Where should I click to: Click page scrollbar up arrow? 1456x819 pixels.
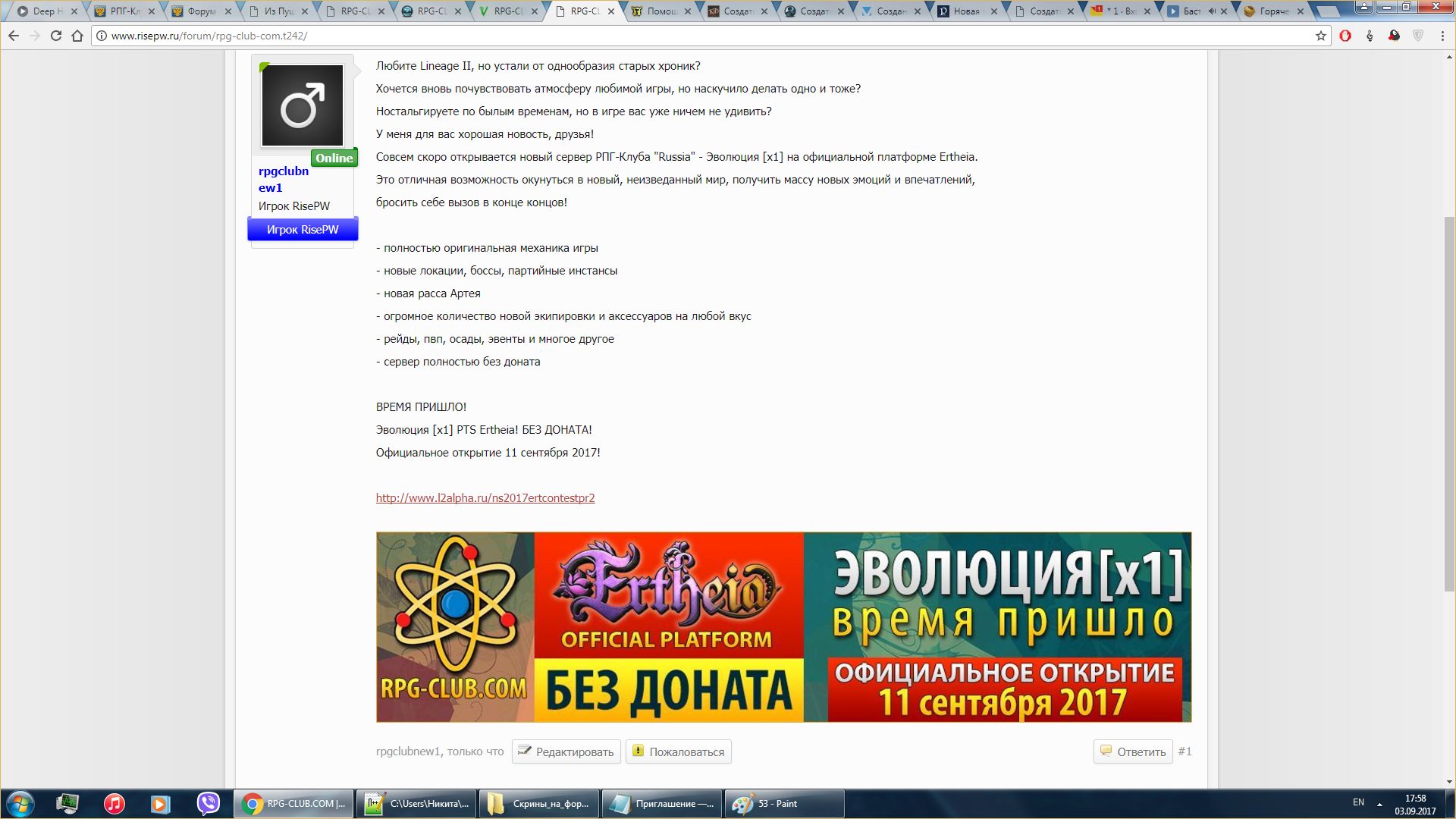1449,55
